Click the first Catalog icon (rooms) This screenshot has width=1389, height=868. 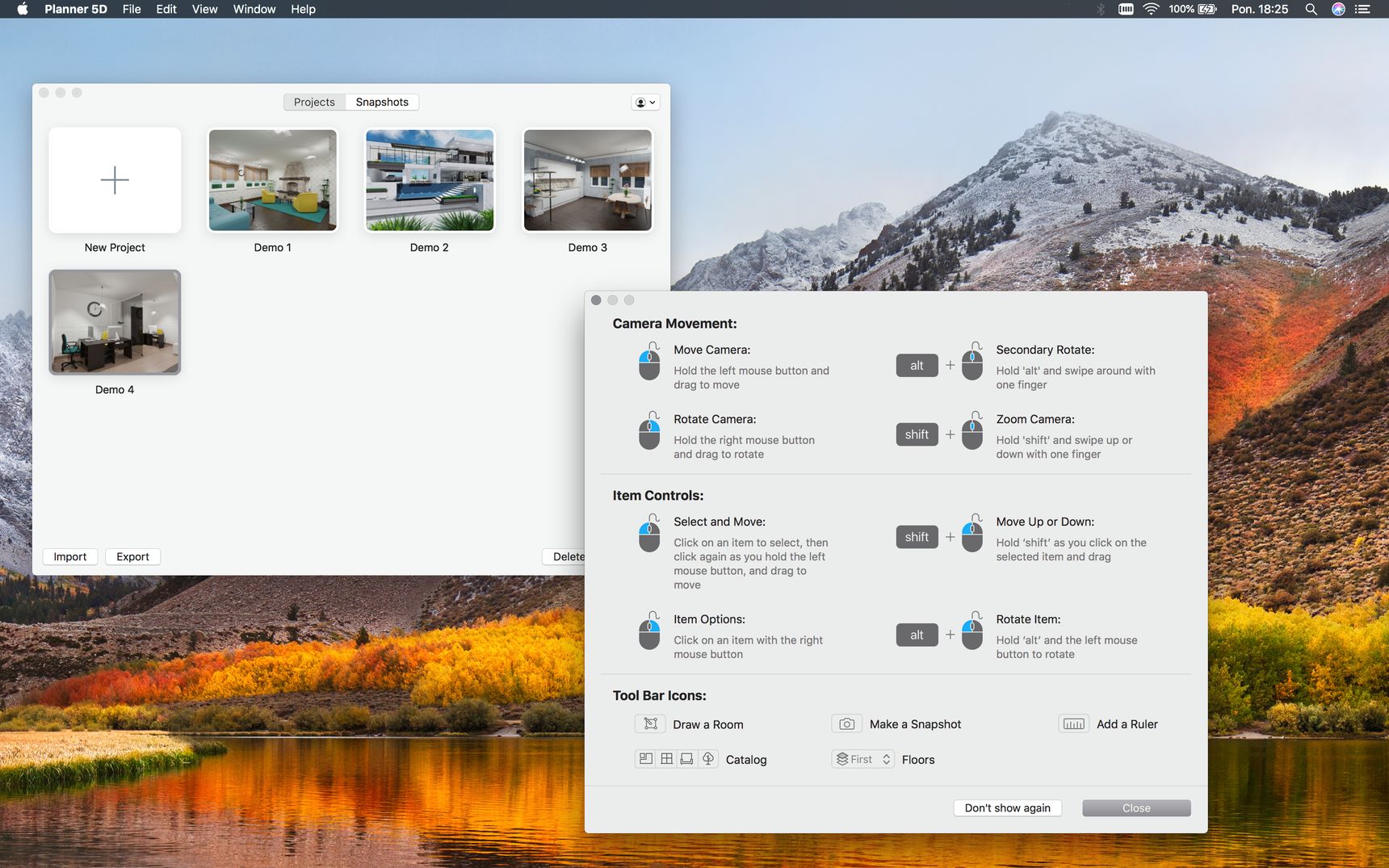point(646,759)
